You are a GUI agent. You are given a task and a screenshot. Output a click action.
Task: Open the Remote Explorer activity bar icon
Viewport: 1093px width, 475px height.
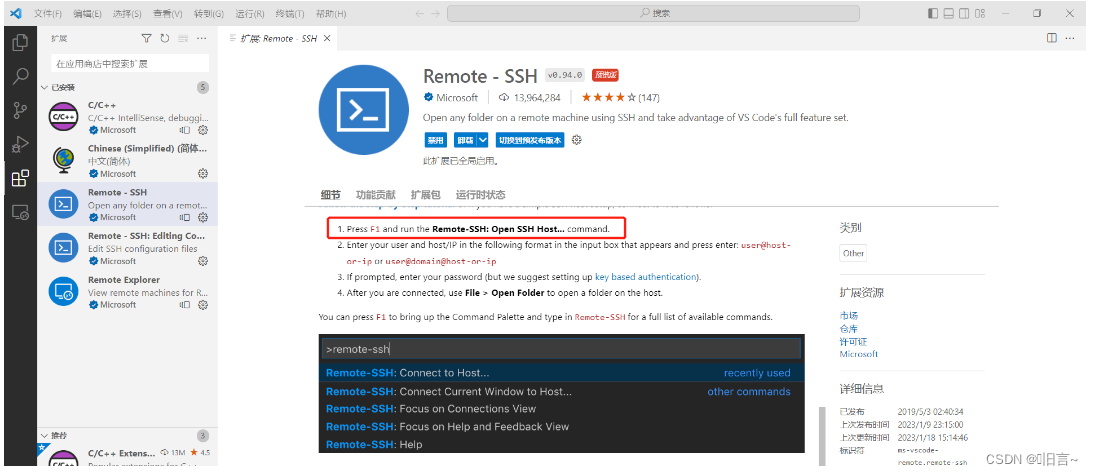(x=20, y=213)
